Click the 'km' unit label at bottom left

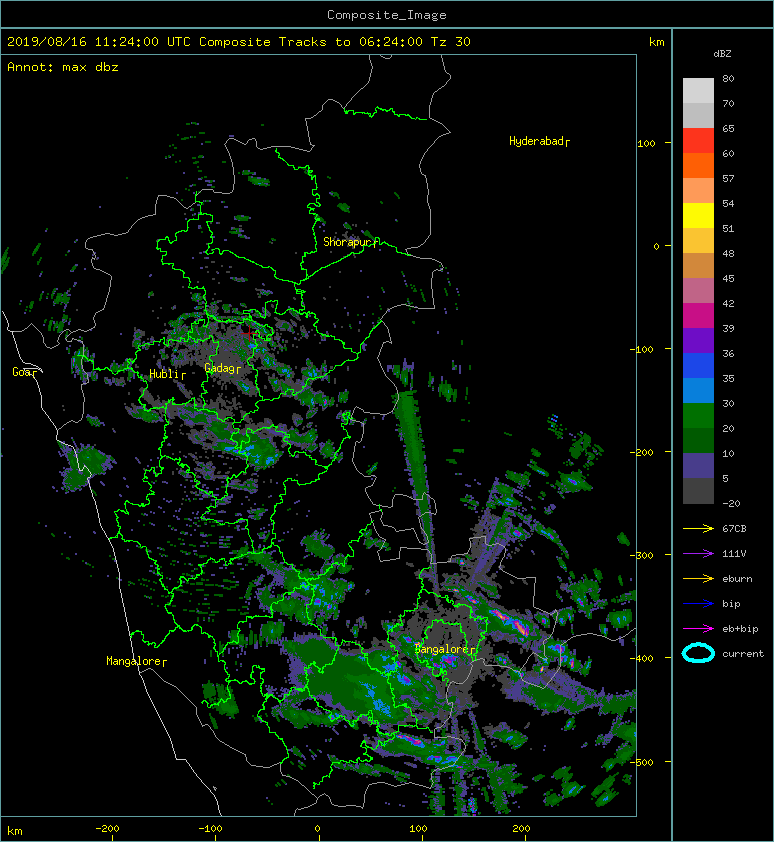pyautogui.click(x=15, y=831)
